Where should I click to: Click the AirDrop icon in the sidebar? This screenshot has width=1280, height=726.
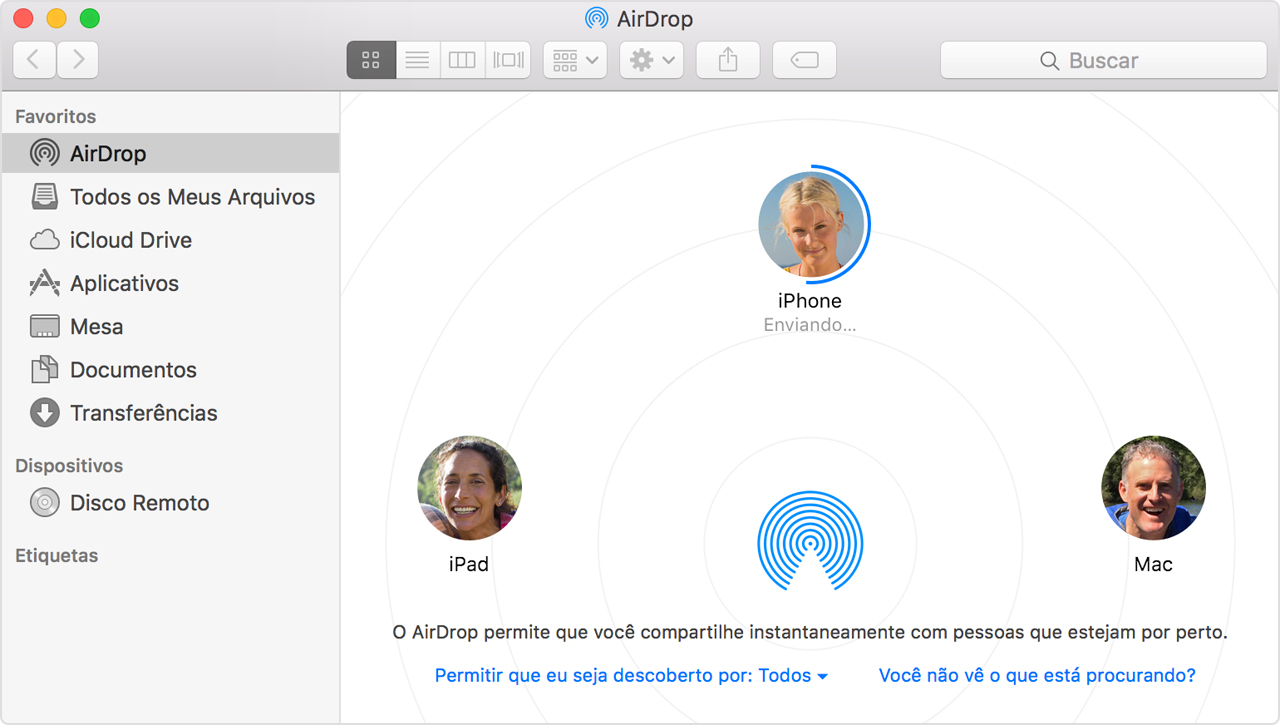[44, 153]
